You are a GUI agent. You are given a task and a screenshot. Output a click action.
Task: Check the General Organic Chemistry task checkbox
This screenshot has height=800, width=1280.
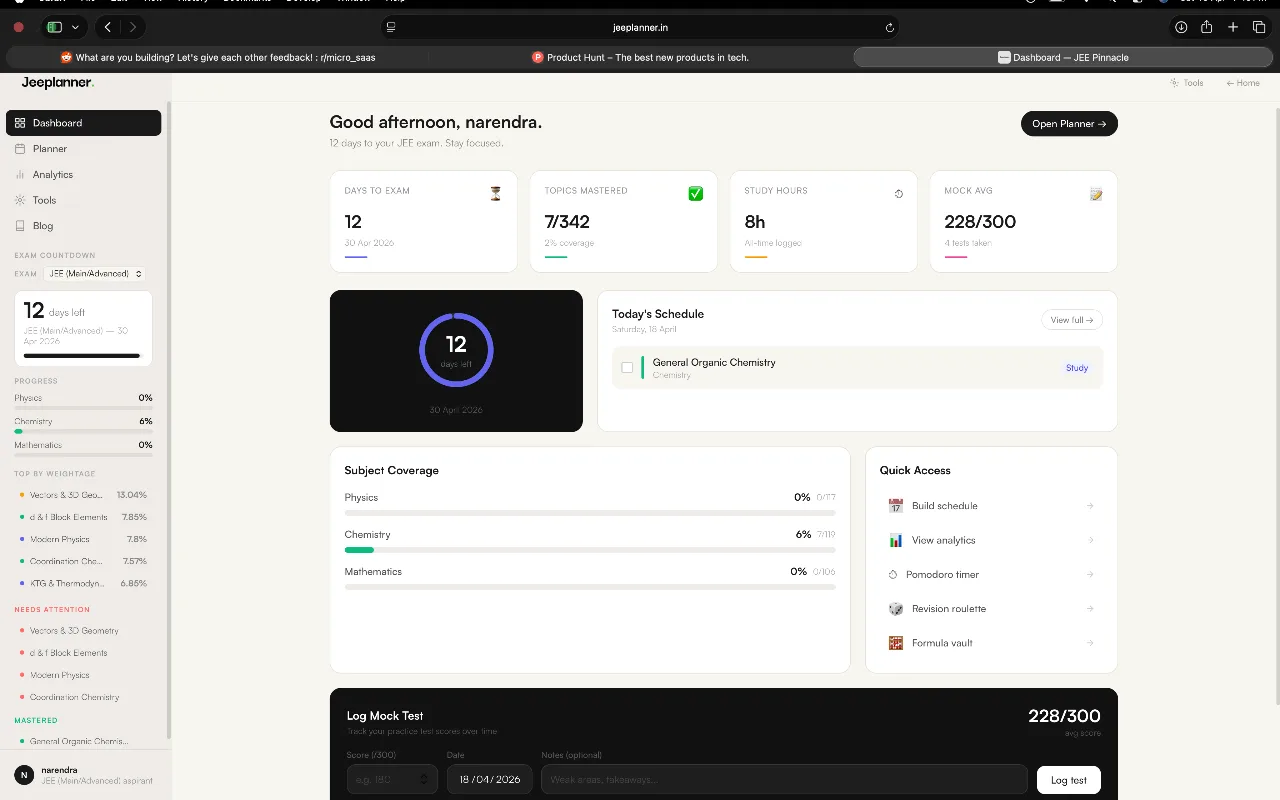click(627, 368)
